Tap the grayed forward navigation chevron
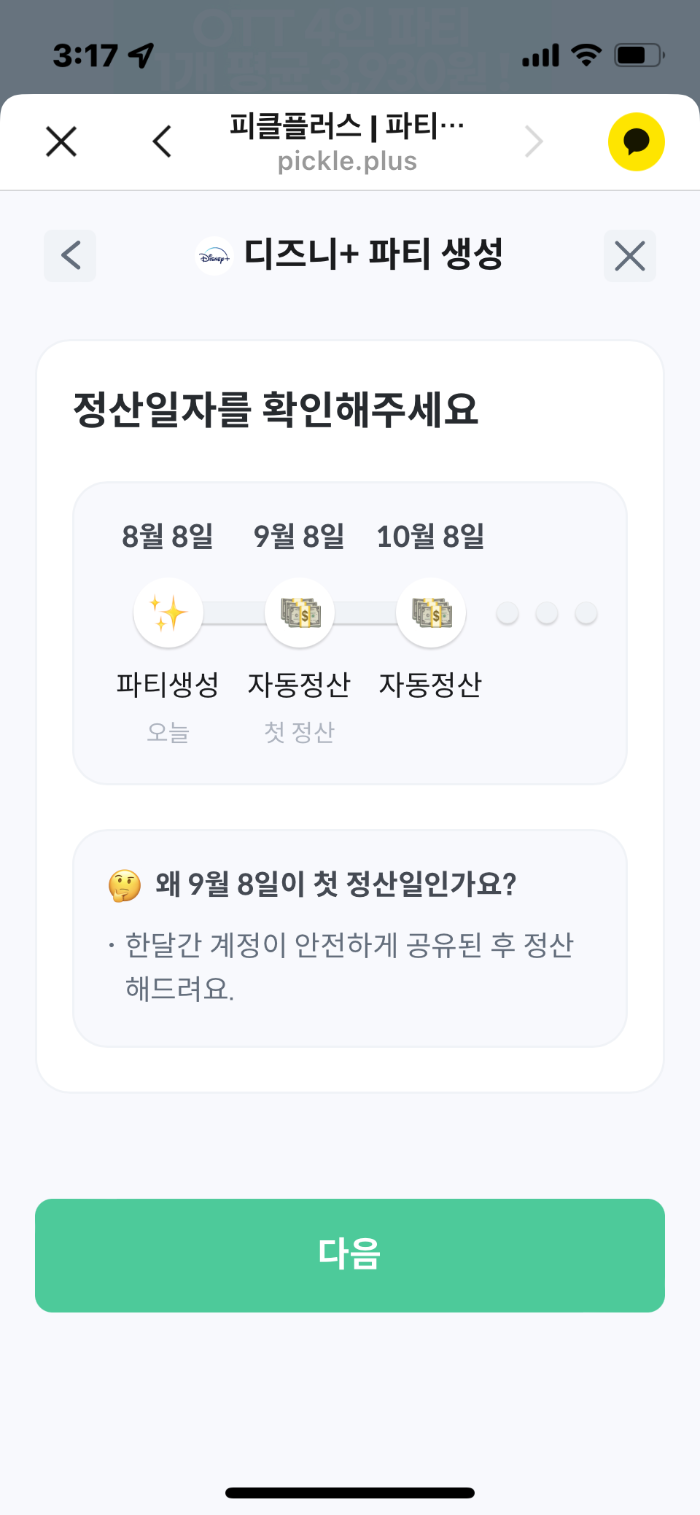Screen dimensions: 700x1515 pyautogui.click(x=534, y=141)
